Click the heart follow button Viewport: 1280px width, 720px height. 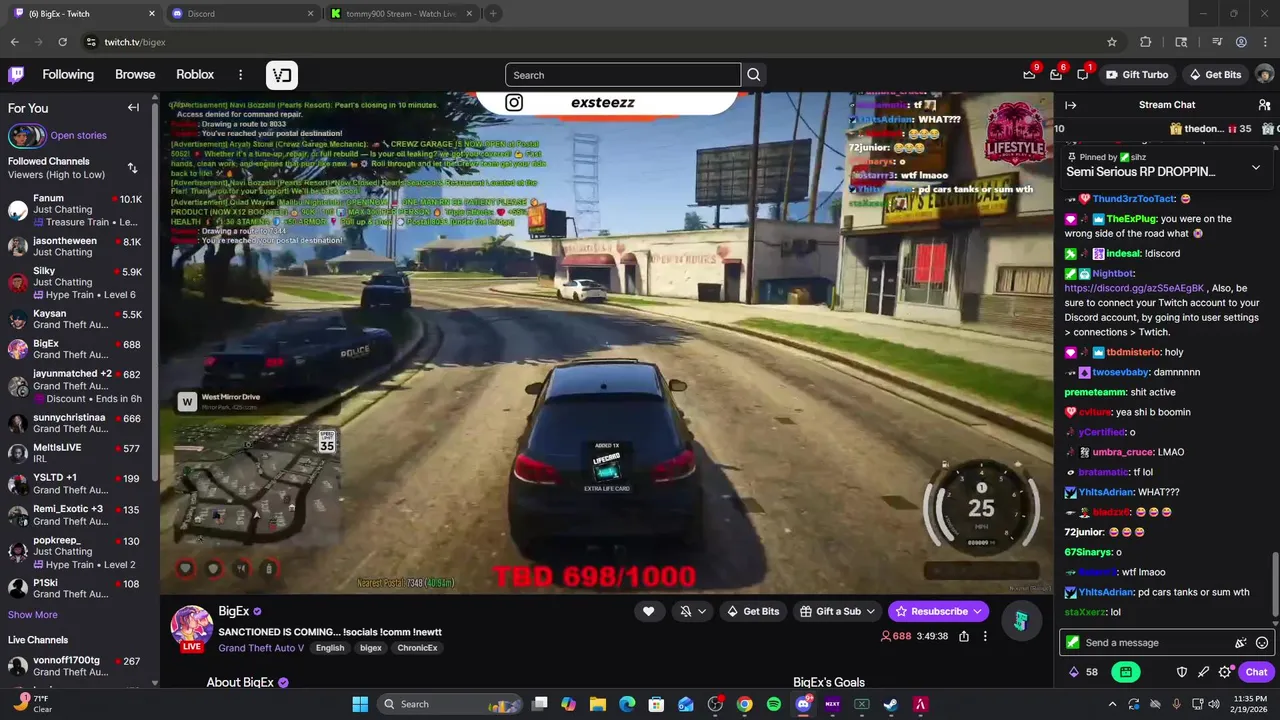[648, 611]
